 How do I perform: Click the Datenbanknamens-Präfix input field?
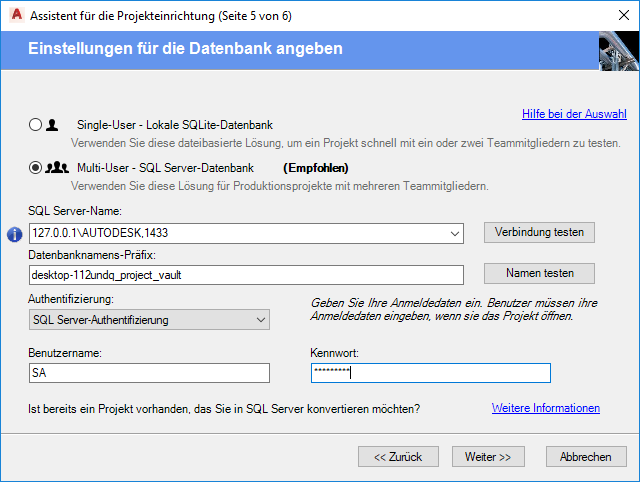246,275
